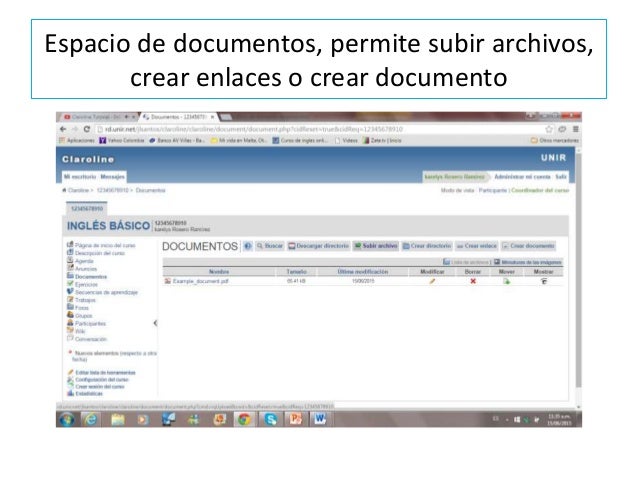638x479 pixels.
Task: Click the Salir logout link
Action: (x=561, y=177)
